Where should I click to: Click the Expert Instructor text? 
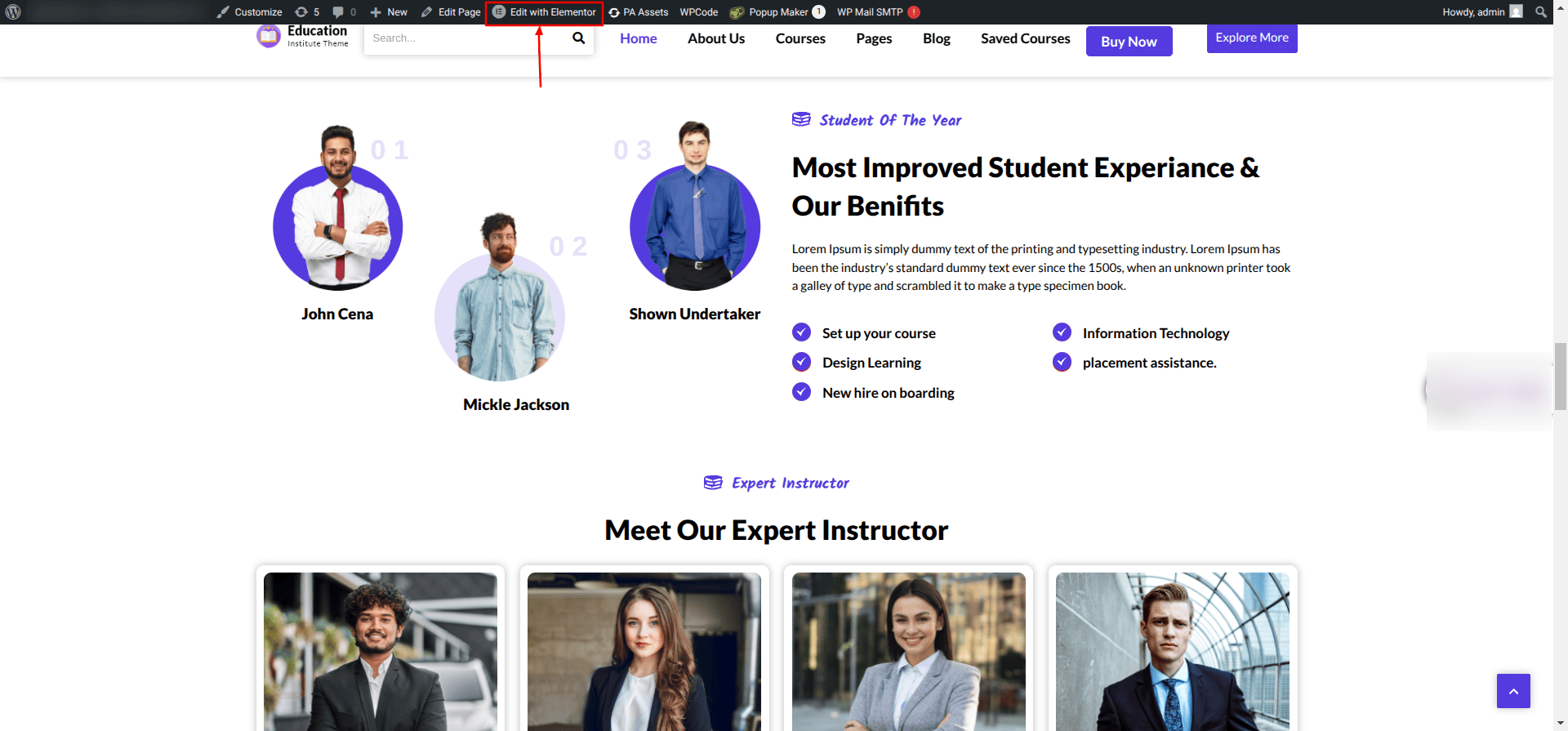[791, 484]
